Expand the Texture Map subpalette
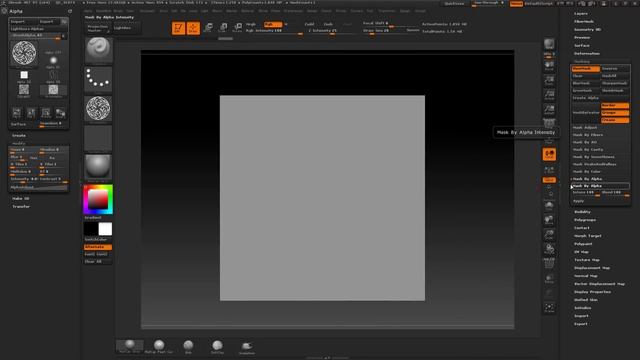Image resolution: width=640 pixels, height=360 pixels. 587,260
